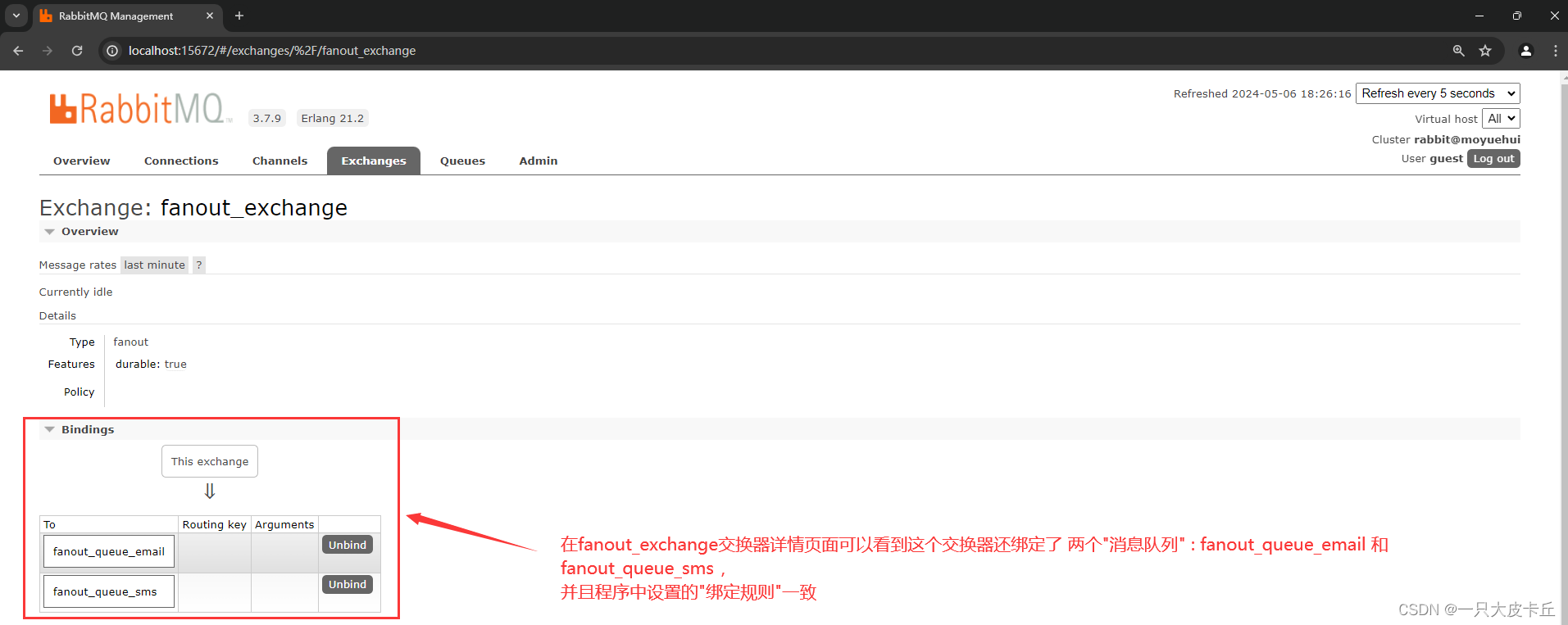This screenshot has width=1568, height=625.
Task: Click the Currently idle status text
Action: point(75,292)
